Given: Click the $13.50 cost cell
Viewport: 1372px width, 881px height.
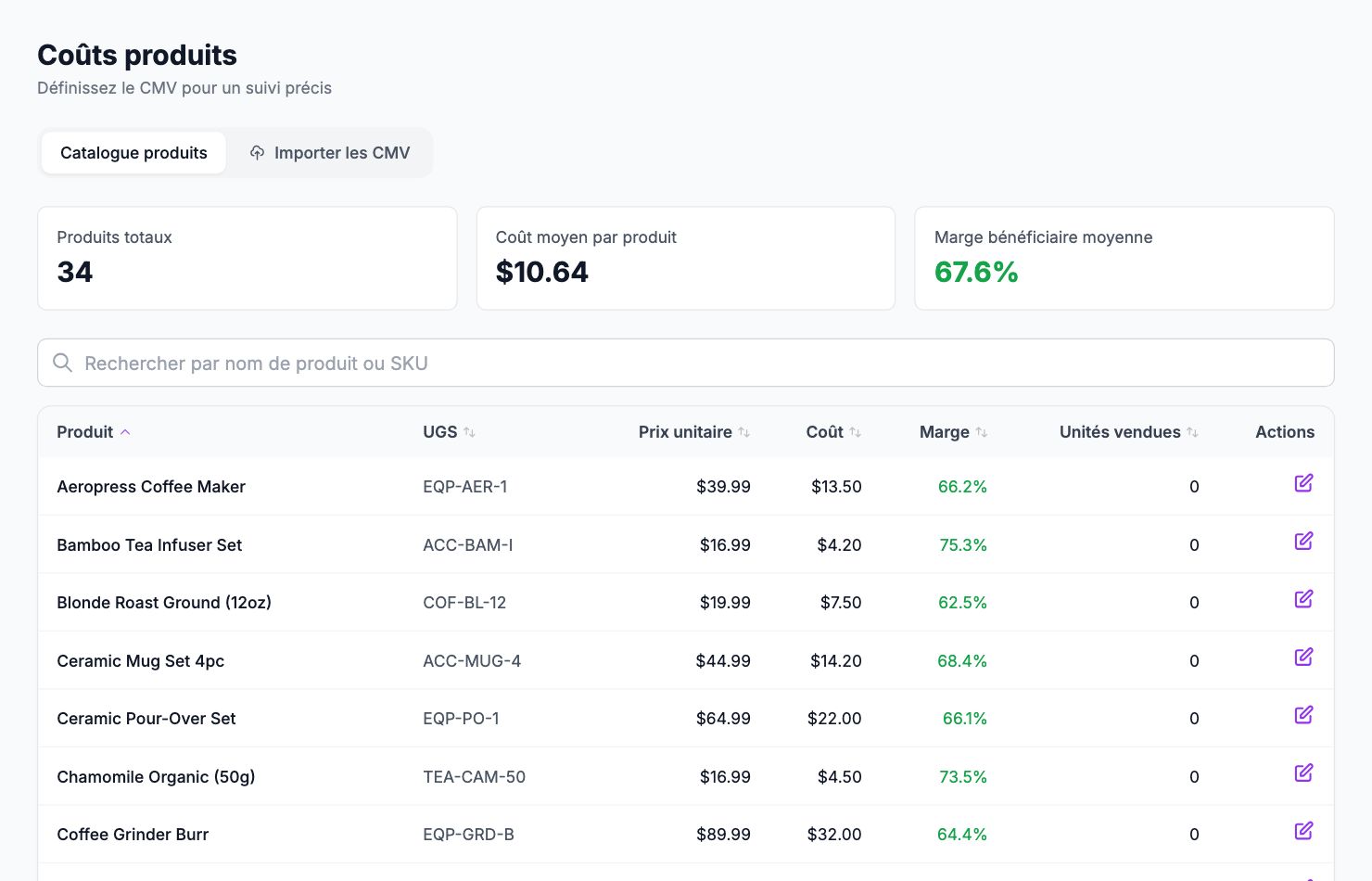Looking at the screenshot, I should pyautogui.click(x=836, y=487).
